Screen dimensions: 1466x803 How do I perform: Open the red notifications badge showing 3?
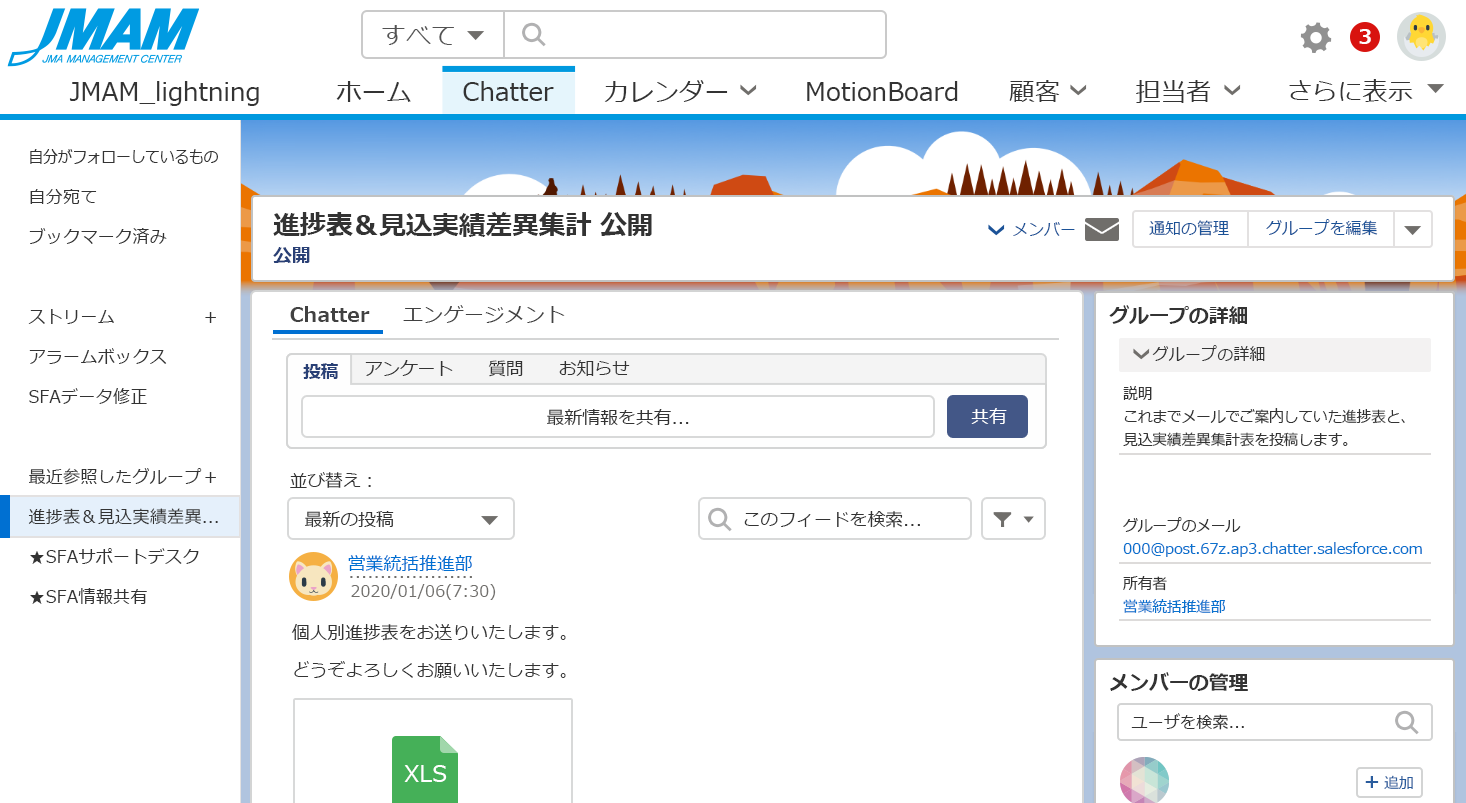point(1364,38)
